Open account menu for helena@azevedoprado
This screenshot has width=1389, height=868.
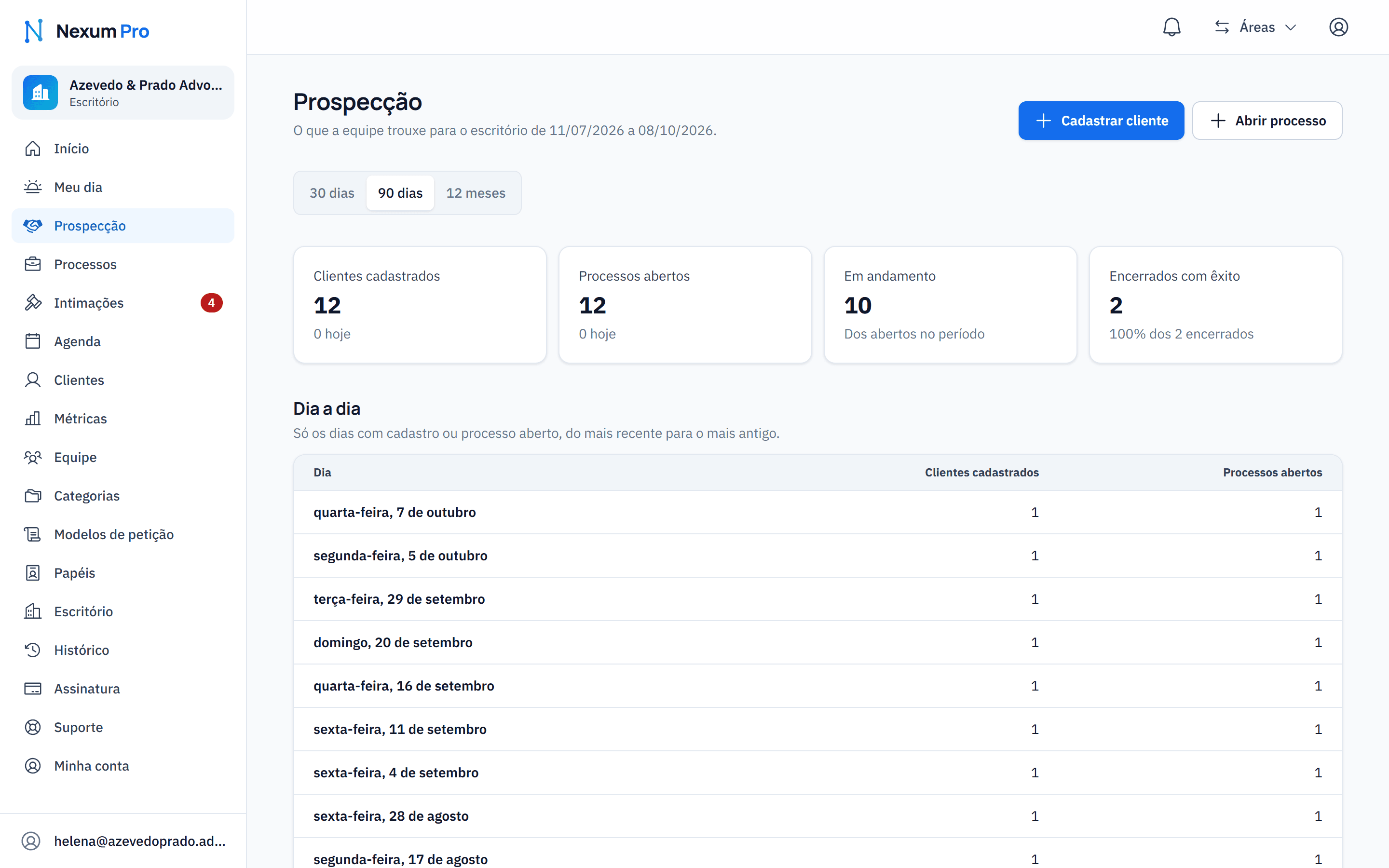coord(123,841)
